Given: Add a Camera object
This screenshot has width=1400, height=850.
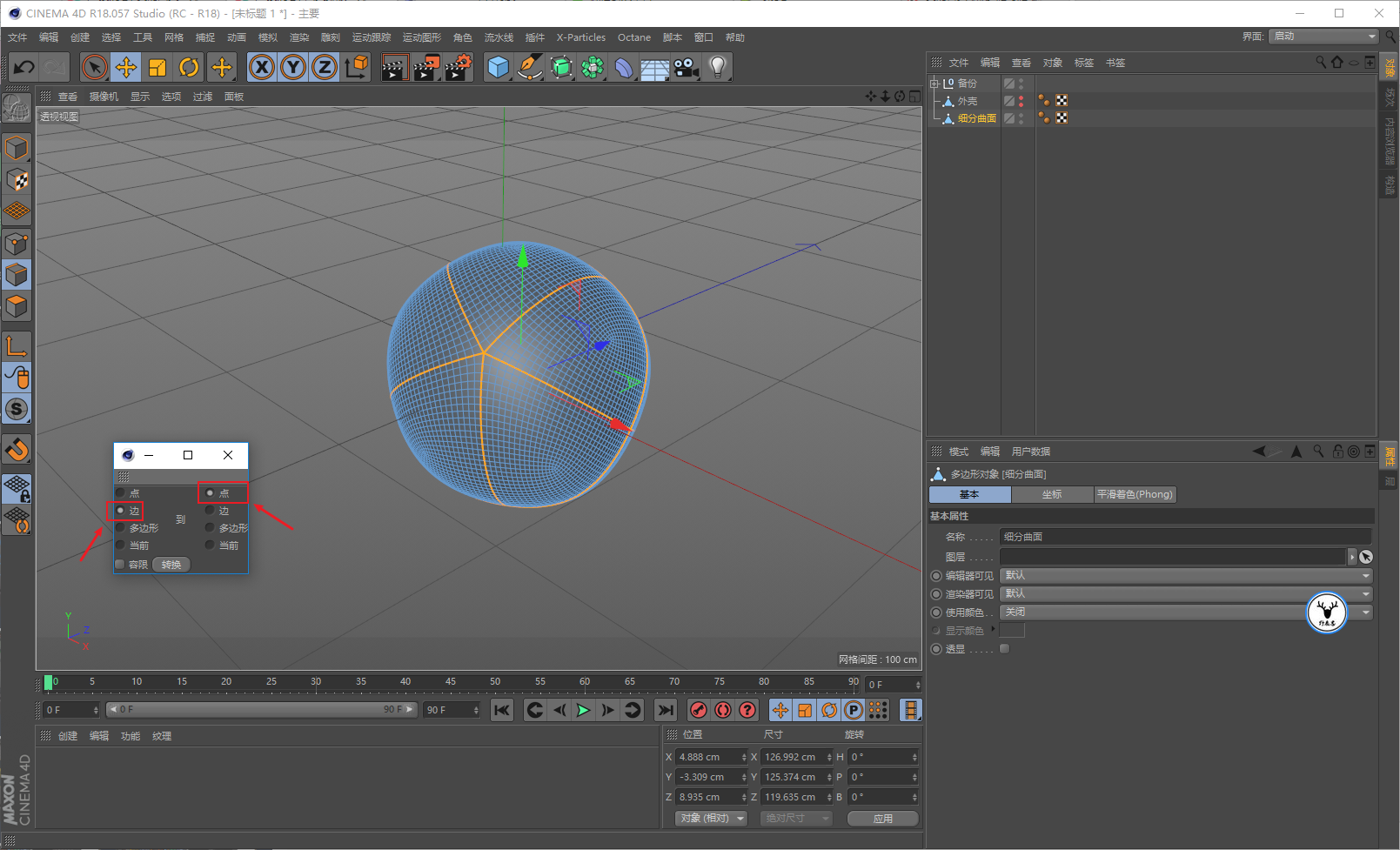Looking at the screenshot, I should tap(687, 67).
